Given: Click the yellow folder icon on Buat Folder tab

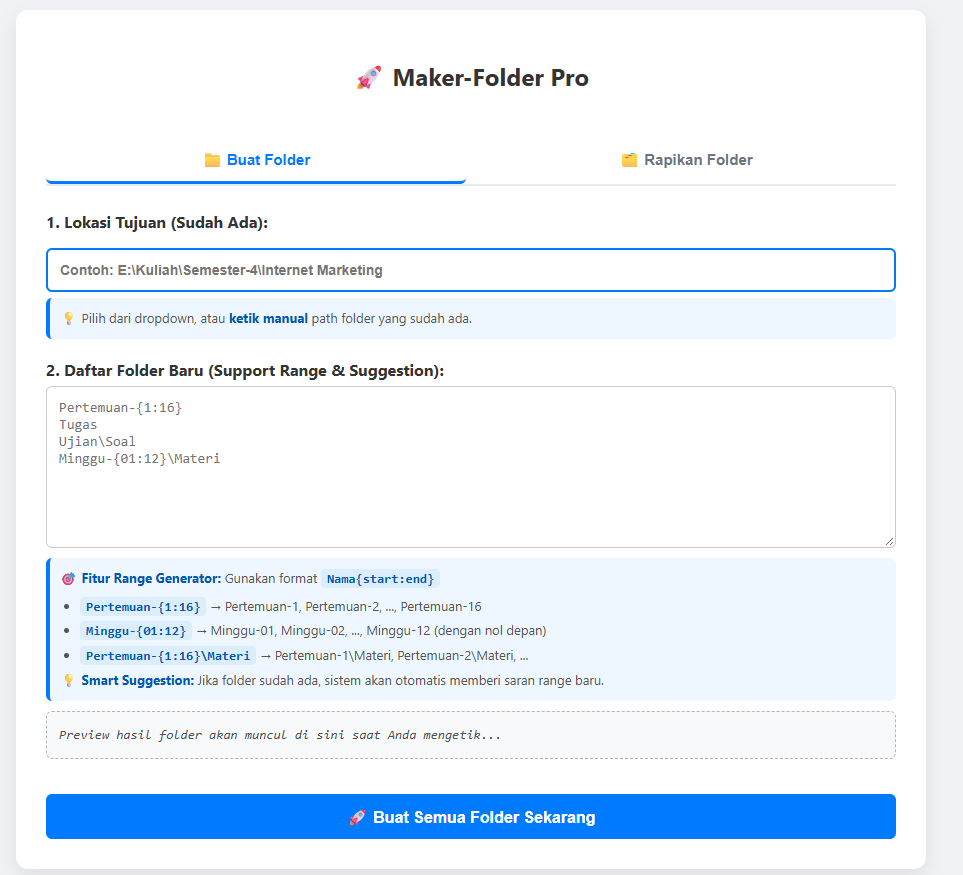Looking at the screenshot, I should click(x=212, y=160).
